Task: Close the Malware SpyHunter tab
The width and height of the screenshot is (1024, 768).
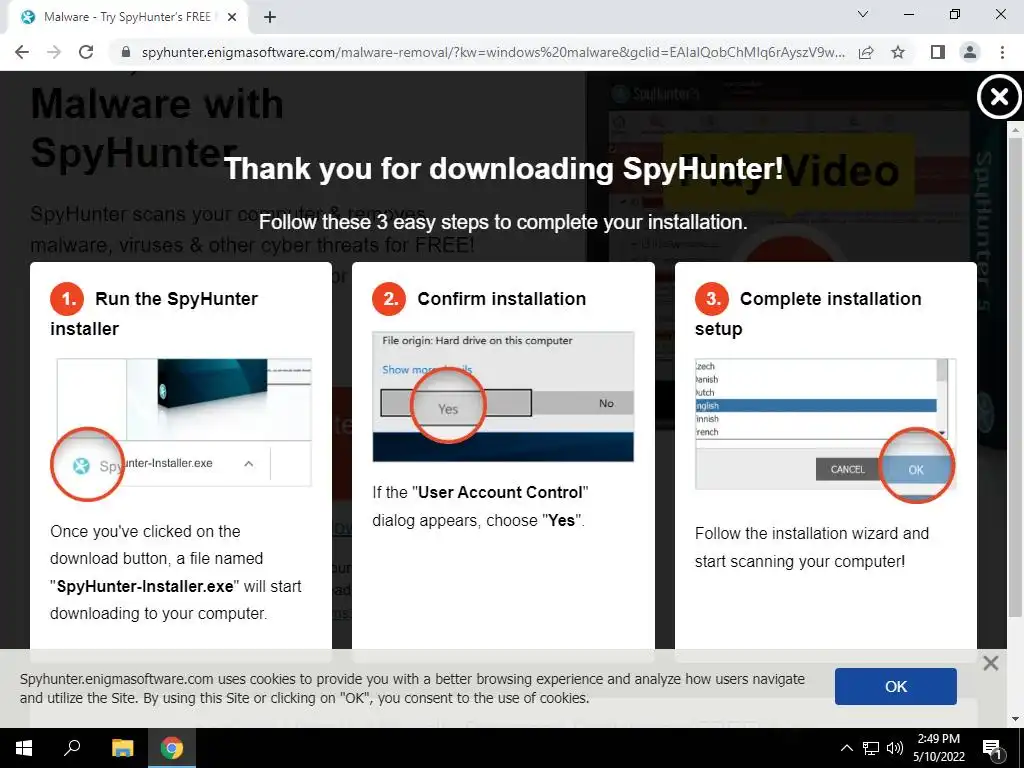Action: [x=232, y=18]
